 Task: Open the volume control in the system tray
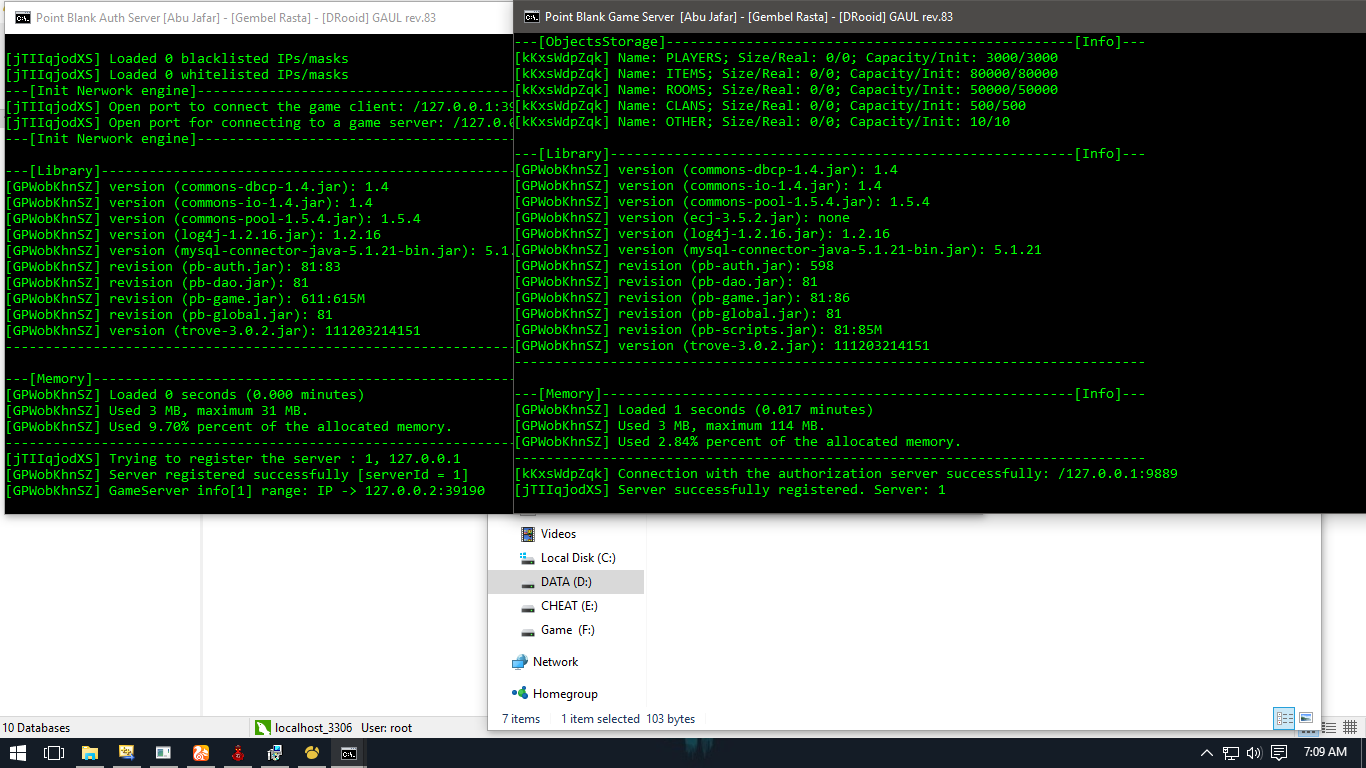tap(1256, 752)
